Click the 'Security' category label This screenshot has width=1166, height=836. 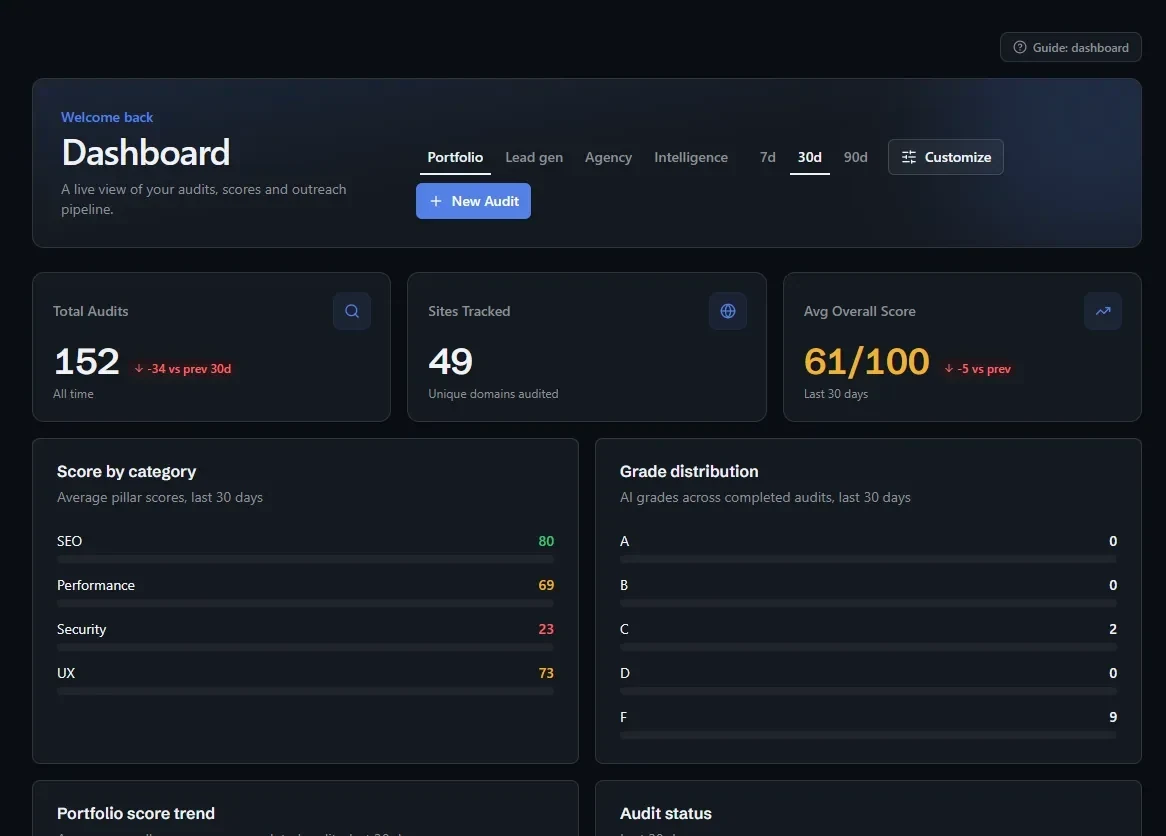point(82,628)
